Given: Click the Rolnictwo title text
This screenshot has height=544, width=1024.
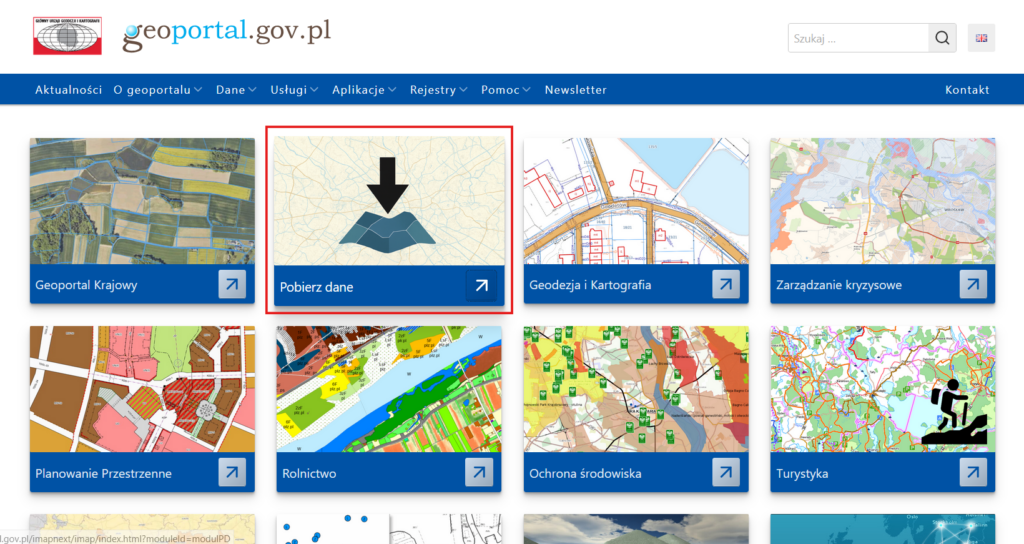Looking at the screenshot, I should tap(310, 473).
